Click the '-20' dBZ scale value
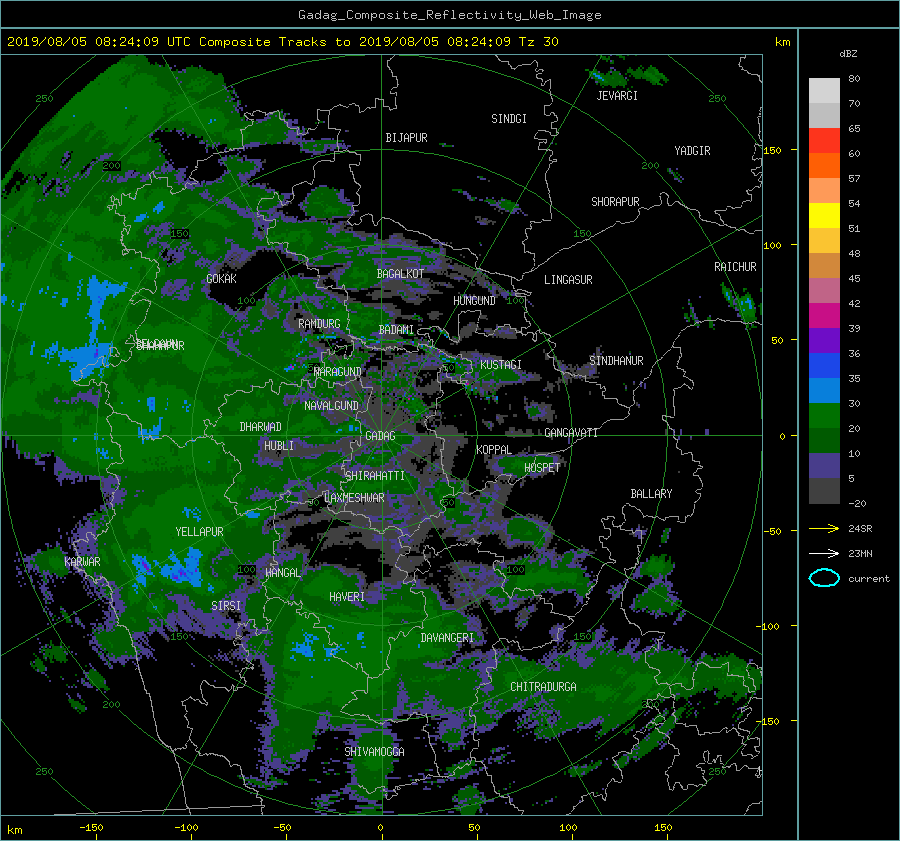The height and width of the screenshot is (841, 900). [857, 503]
